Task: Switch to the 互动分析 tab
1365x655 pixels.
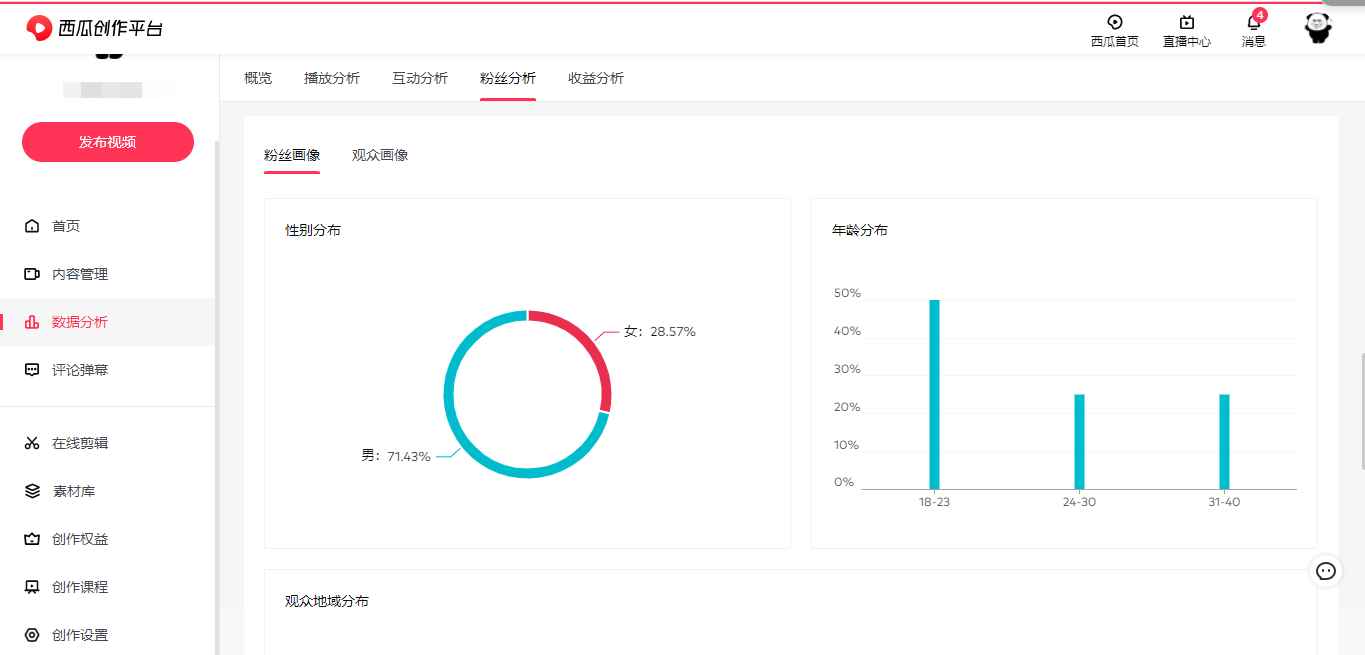Action: tap(420, 78)
